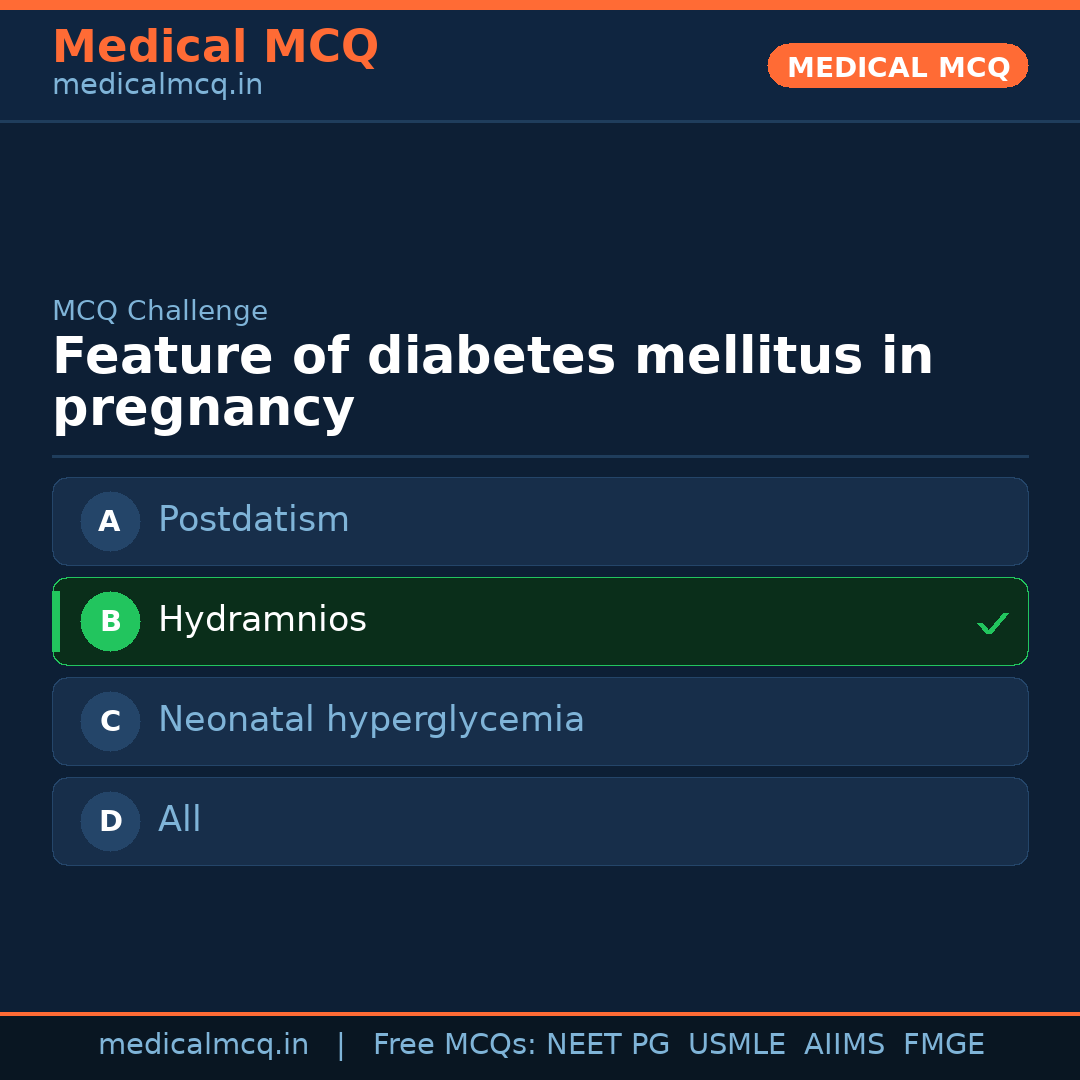This screenshot has height=1080, width=1080.
Task: Select the Neonatal hyperglycemia answer text
Action: click(x=371, y=720)
